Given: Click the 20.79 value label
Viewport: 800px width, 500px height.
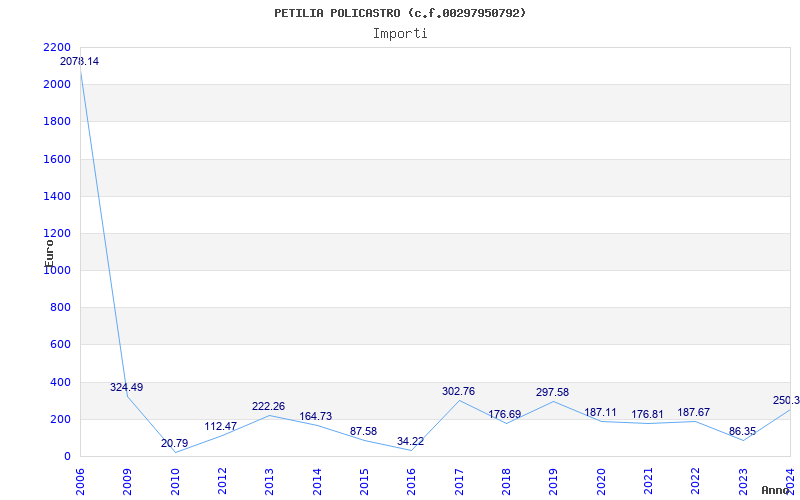Looking at the screenshot, I should pos(174,443).
